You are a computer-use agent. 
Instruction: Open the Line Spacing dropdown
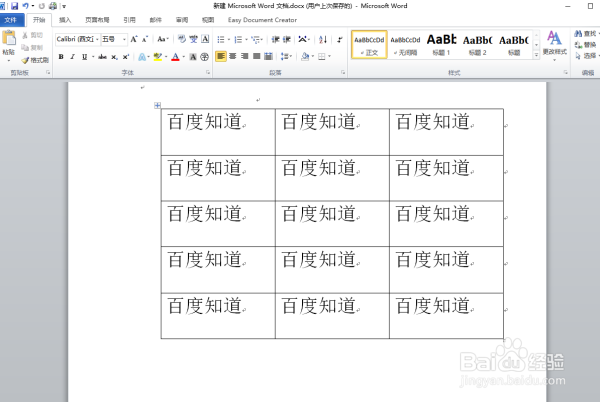click(286, 57)
